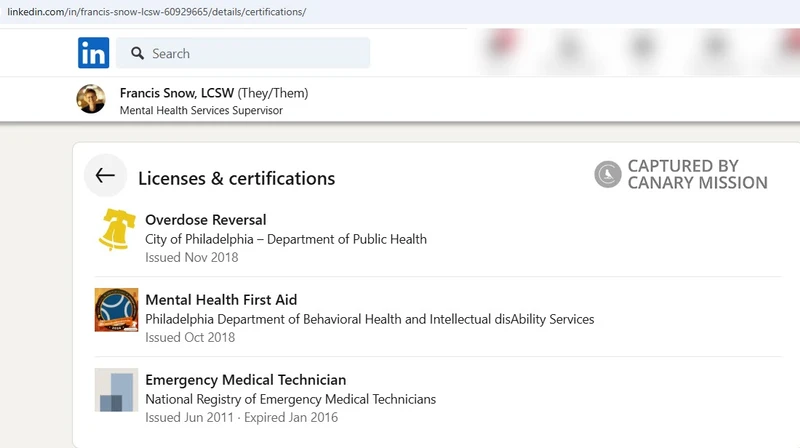Screen dimensions: 800x448
Task: Select the Mental Health First Aid title
Action: tap(221, 300)
